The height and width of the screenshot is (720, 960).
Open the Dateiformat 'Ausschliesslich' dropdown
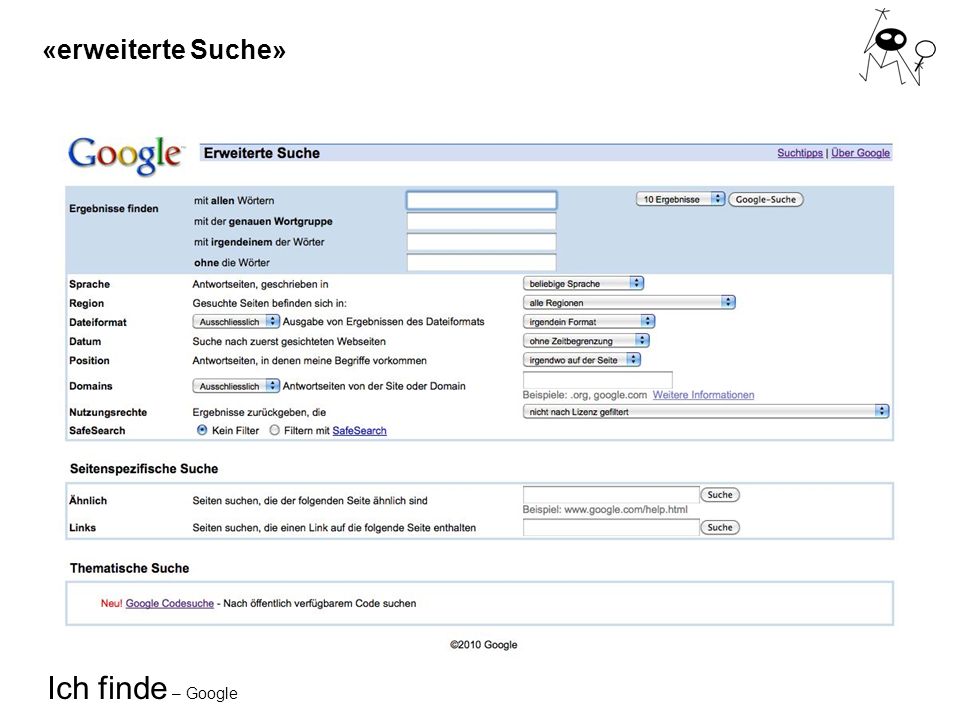point(236,321)
